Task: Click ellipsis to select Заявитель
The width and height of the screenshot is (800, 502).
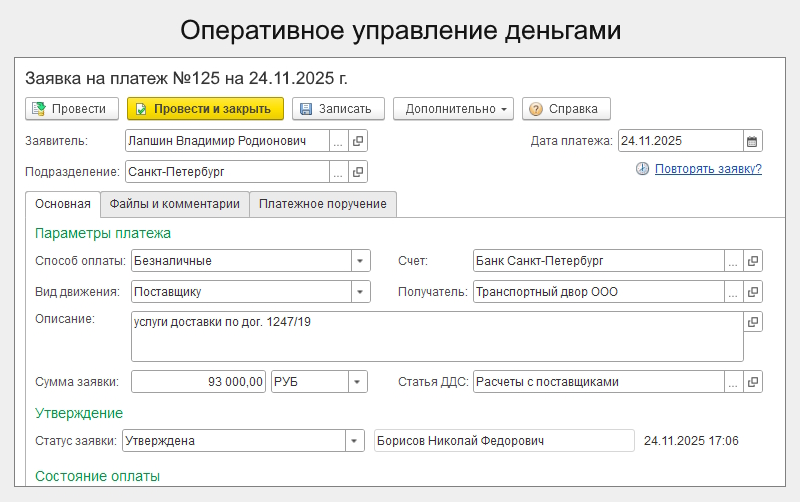Action: point(338,141)
